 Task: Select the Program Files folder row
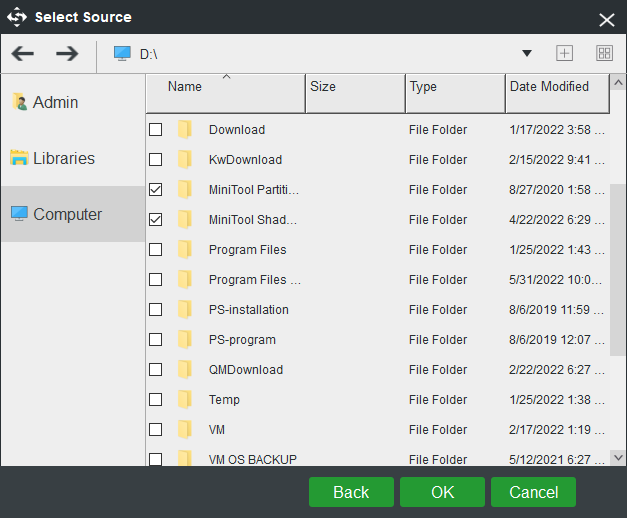[x=247, y=250]
